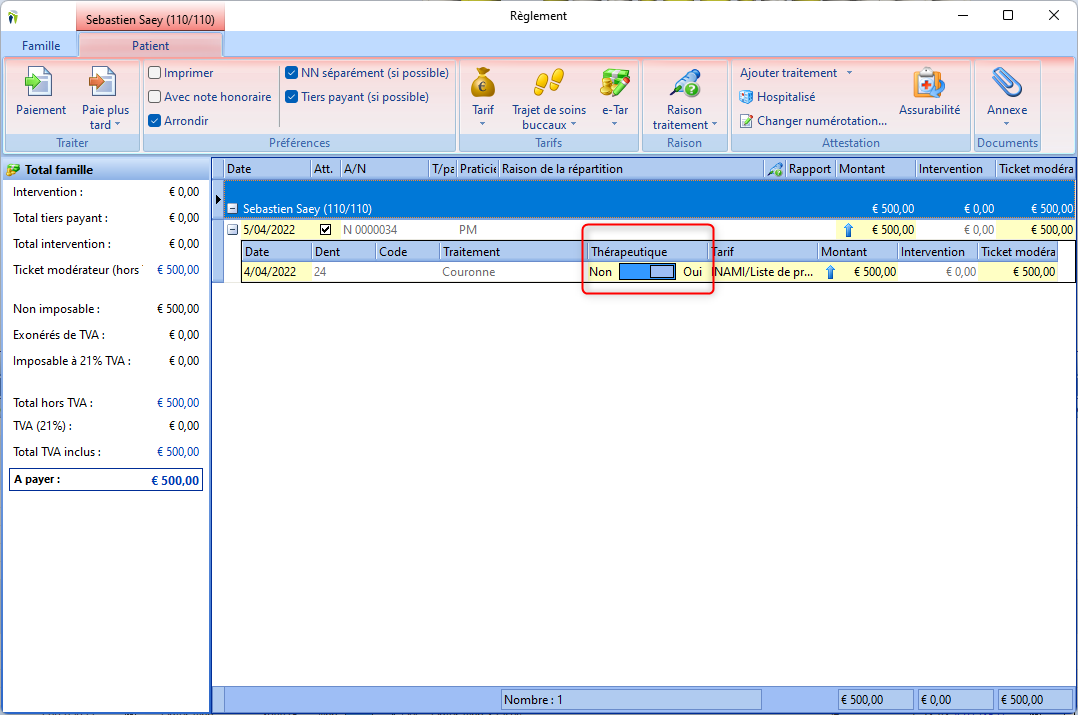Check Avec note honoraire option

click(x=155, y=97)
